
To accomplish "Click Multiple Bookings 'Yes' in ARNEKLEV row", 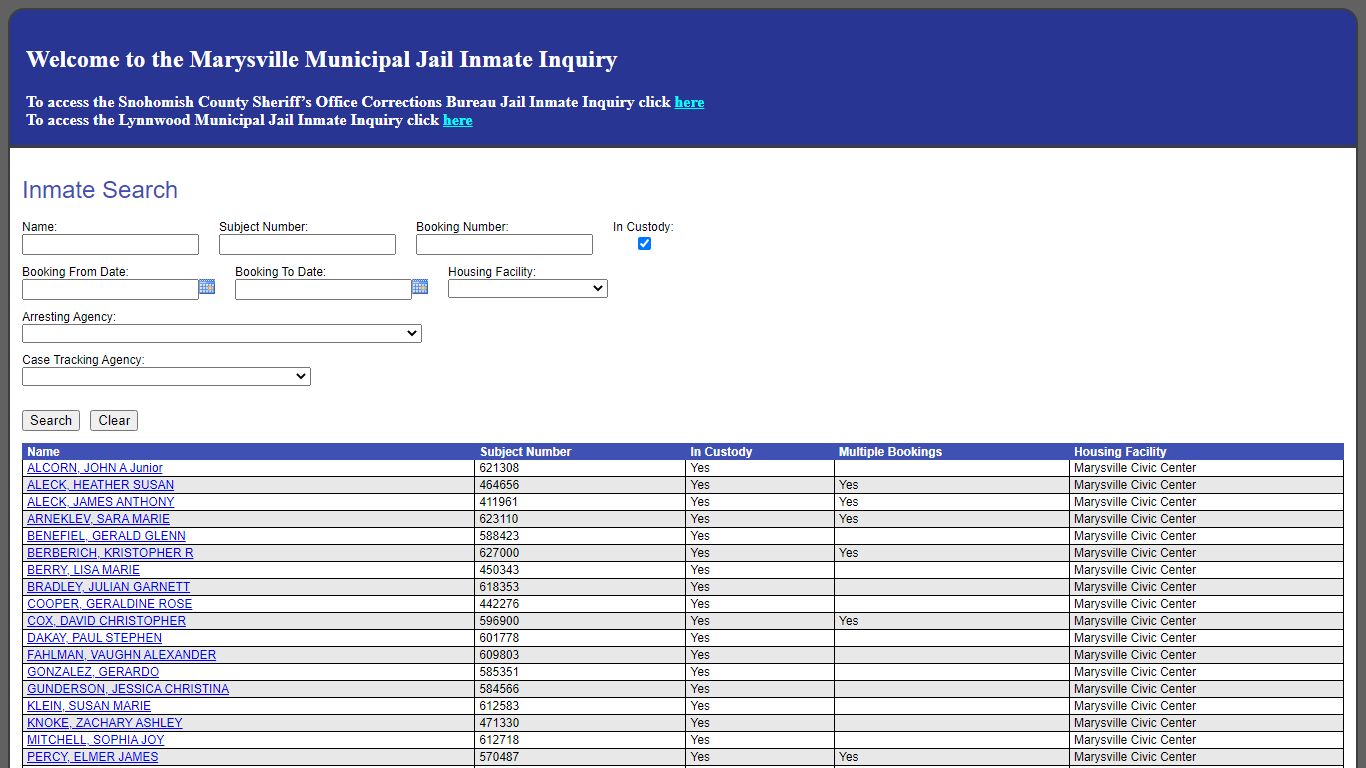I will (848, 519).
